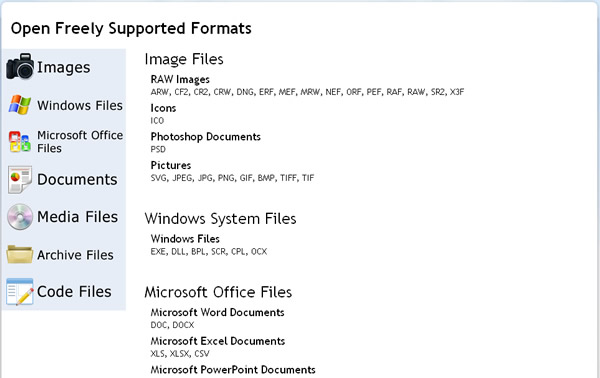Image resolution: width=600 pixels, height=378 pixels.
Task: Go to Microsoft Office Files sidebar entry
Action: pos(80,142)
